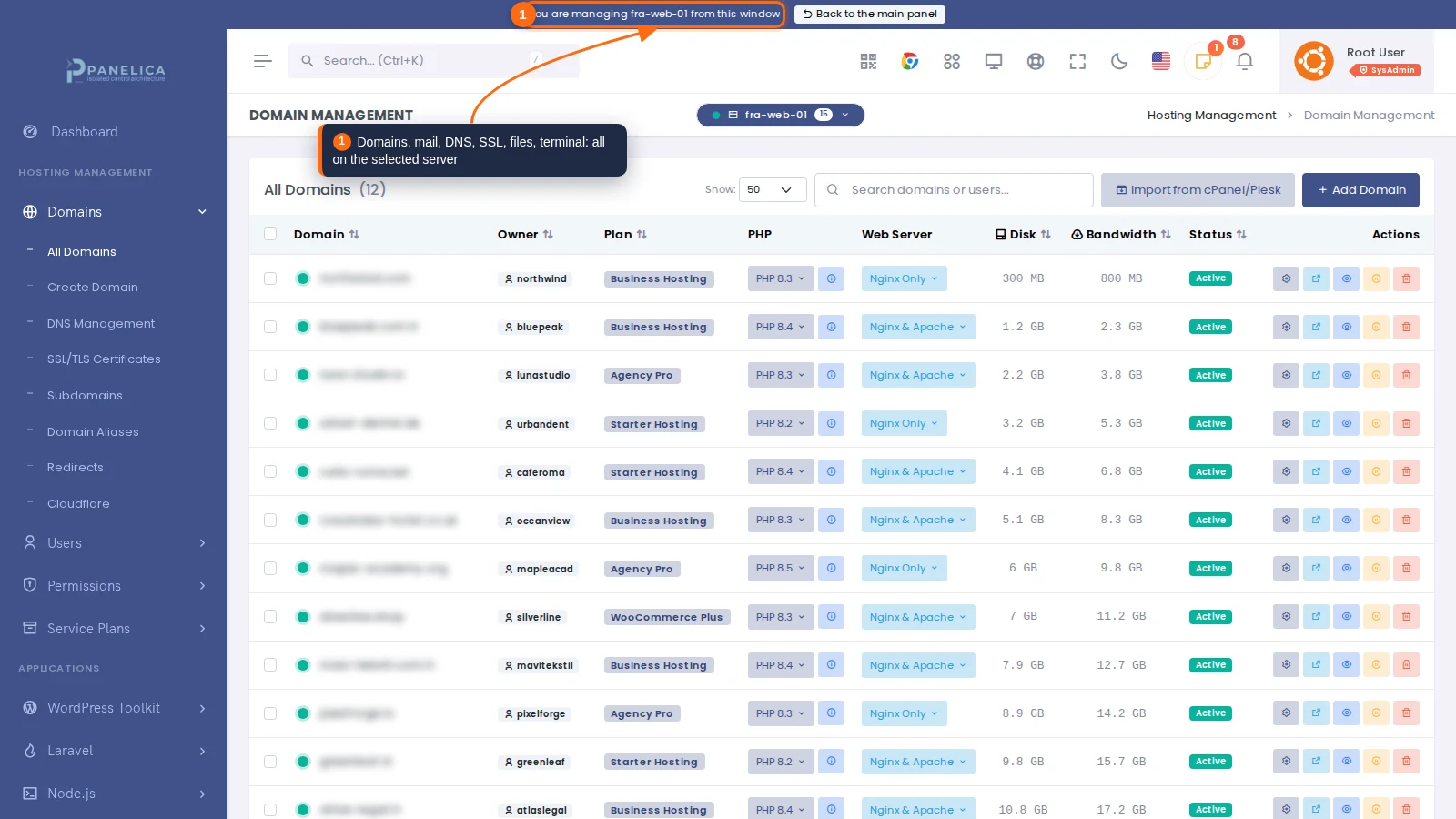
Task: Change PHP 8.2 version for urbandent
Action: (781, 423)
